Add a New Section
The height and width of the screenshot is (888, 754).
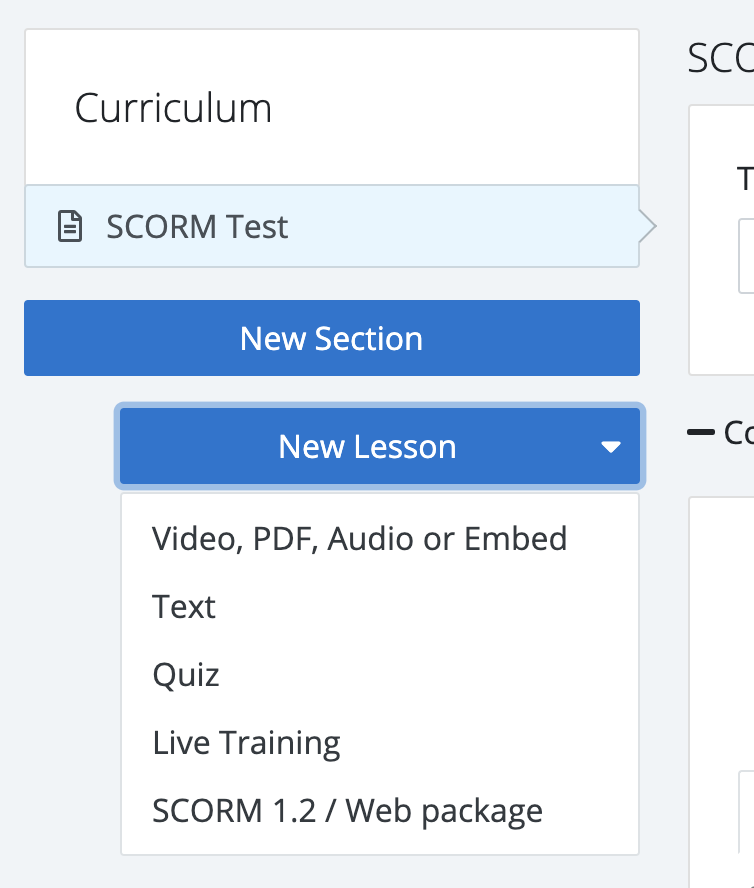click(331, 338)
